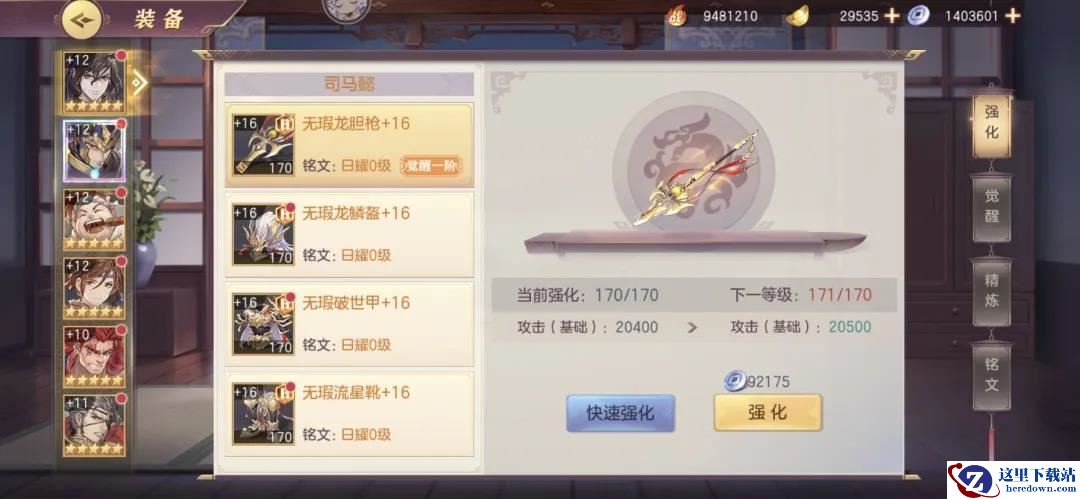
Task: Select the +11 gray-haired hero portrait
Action: point(94,425)
